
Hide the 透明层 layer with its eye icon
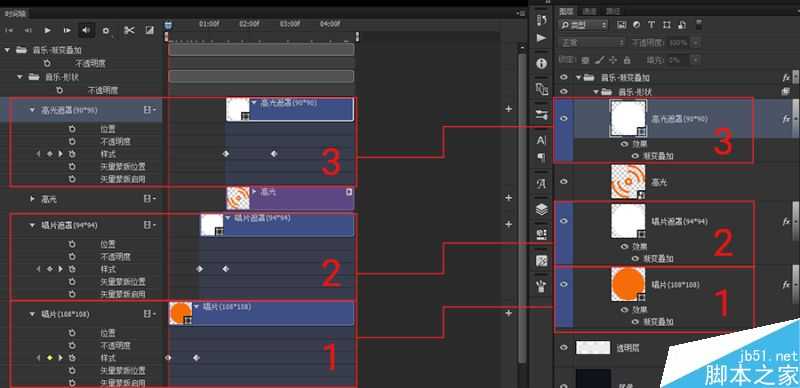564,348
